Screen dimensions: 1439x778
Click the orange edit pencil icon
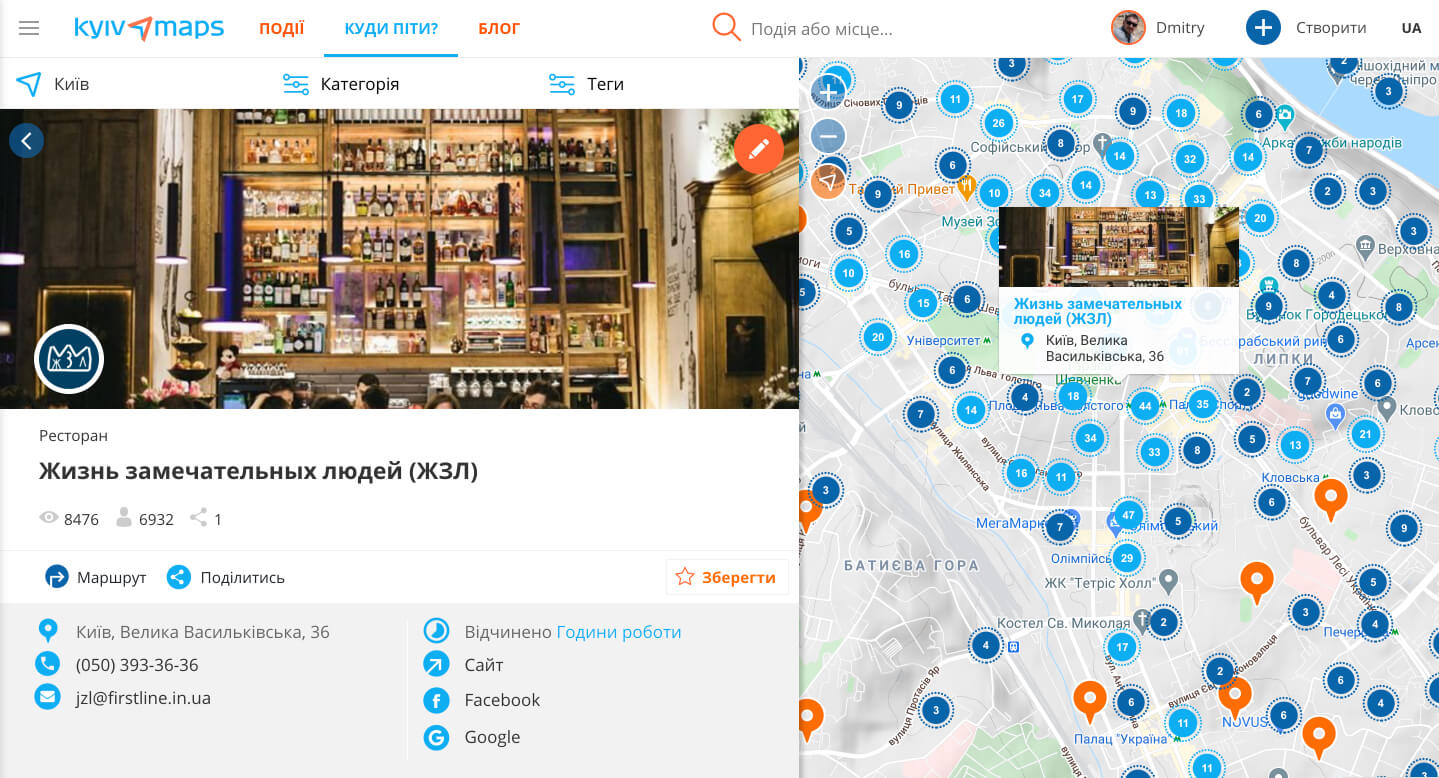[x=758, y=149]
